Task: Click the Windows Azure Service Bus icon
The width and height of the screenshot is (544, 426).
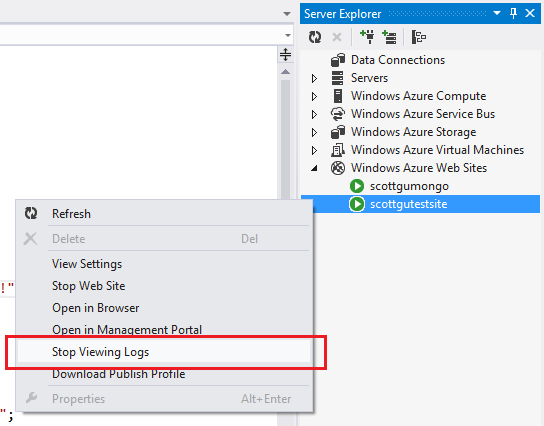Action: pyautogui.click(x=338, y=114)
